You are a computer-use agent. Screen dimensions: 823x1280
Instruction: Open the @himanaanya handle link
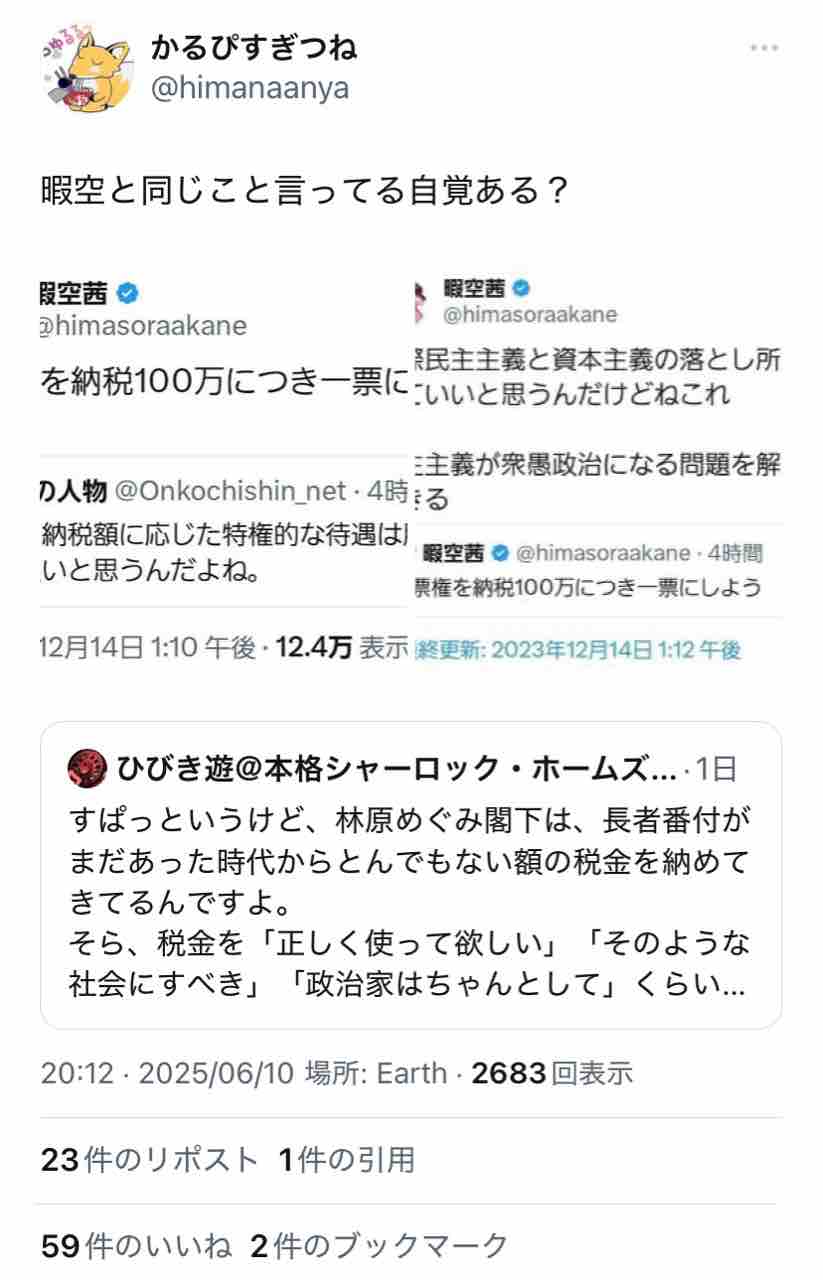click(x=249, y=88)
